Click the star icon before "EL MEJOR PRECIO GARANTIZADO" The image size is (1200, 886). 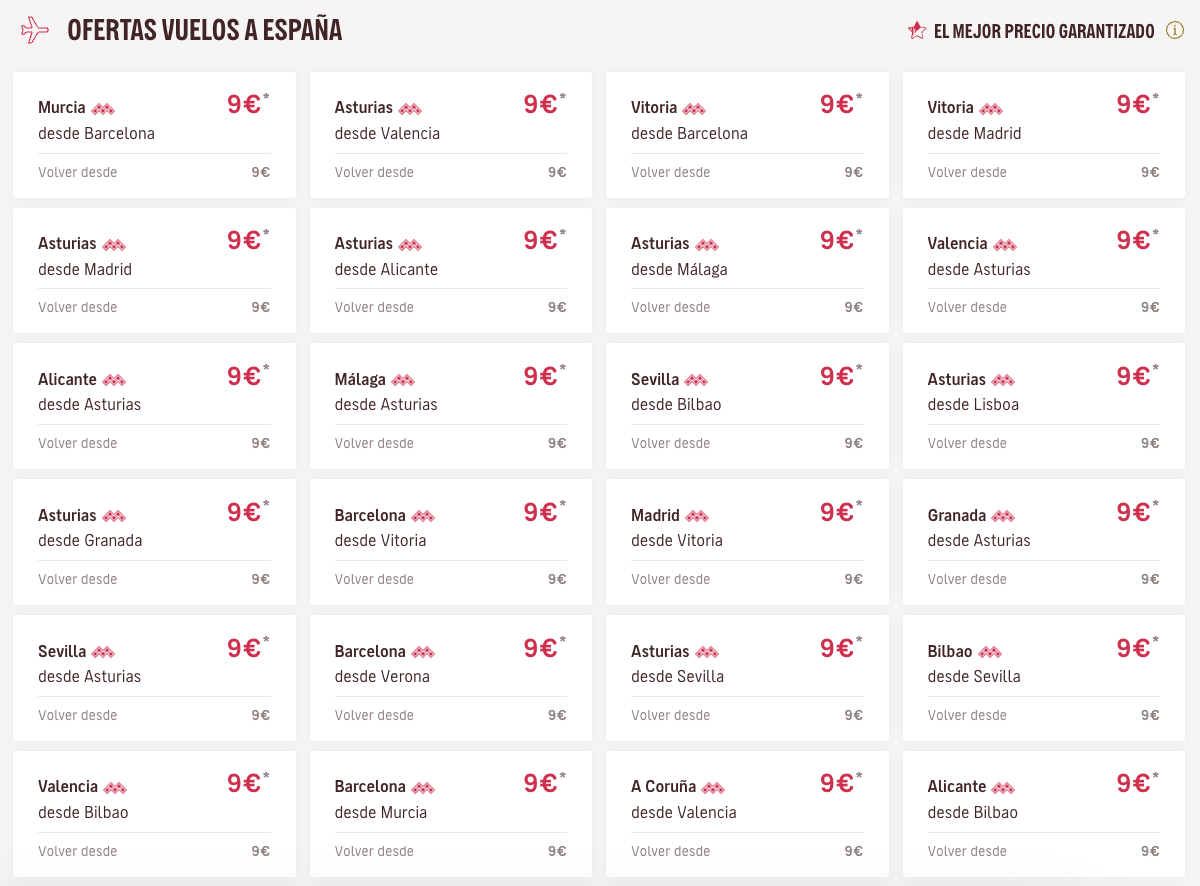pyautogui.click(x=916, y=30)
